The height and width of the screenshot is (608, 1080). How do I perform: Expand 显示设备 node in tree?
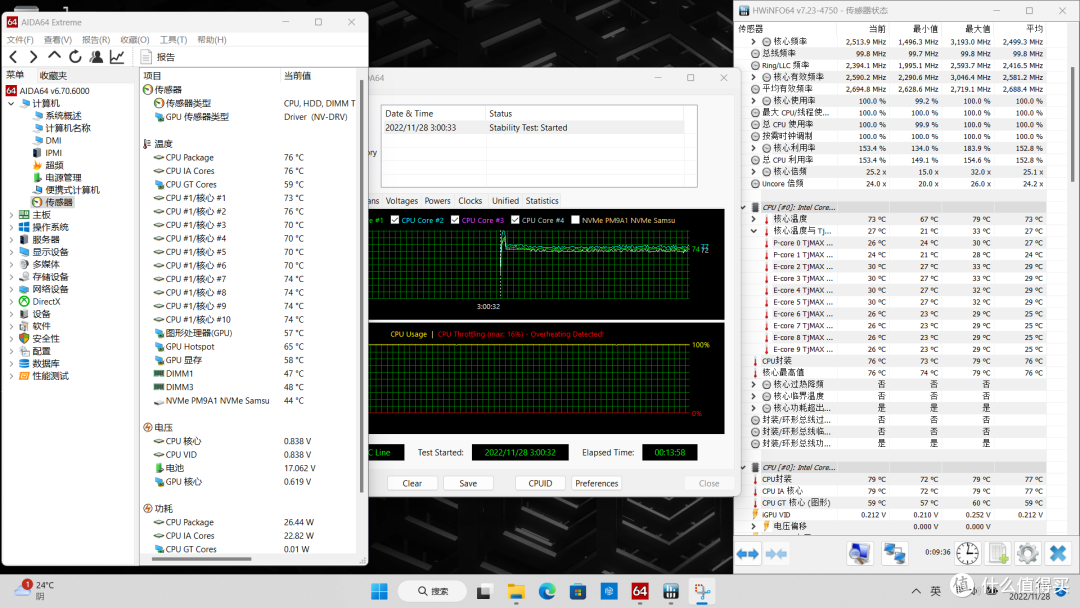(x=11, y=252)
